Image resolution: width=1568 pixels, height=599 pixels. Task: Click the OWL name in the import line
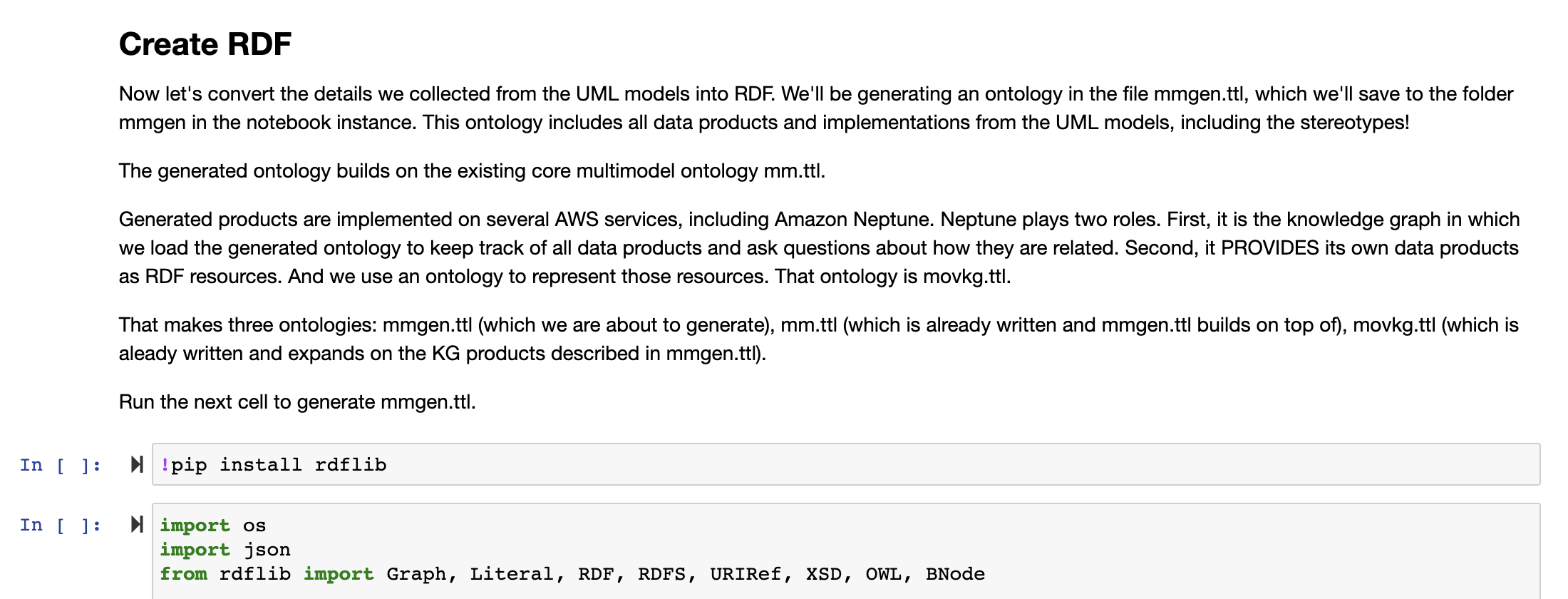coord(883,574)
